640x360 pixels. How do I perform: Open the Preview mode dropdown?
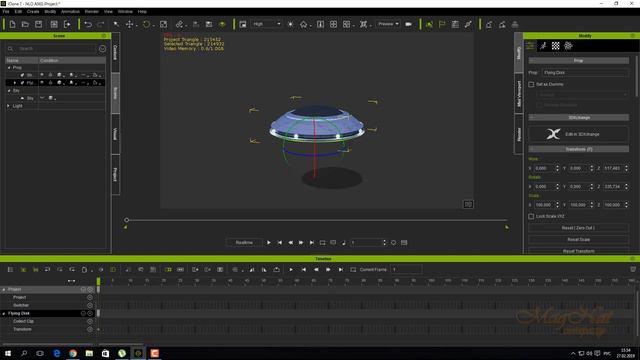(388, 24)
